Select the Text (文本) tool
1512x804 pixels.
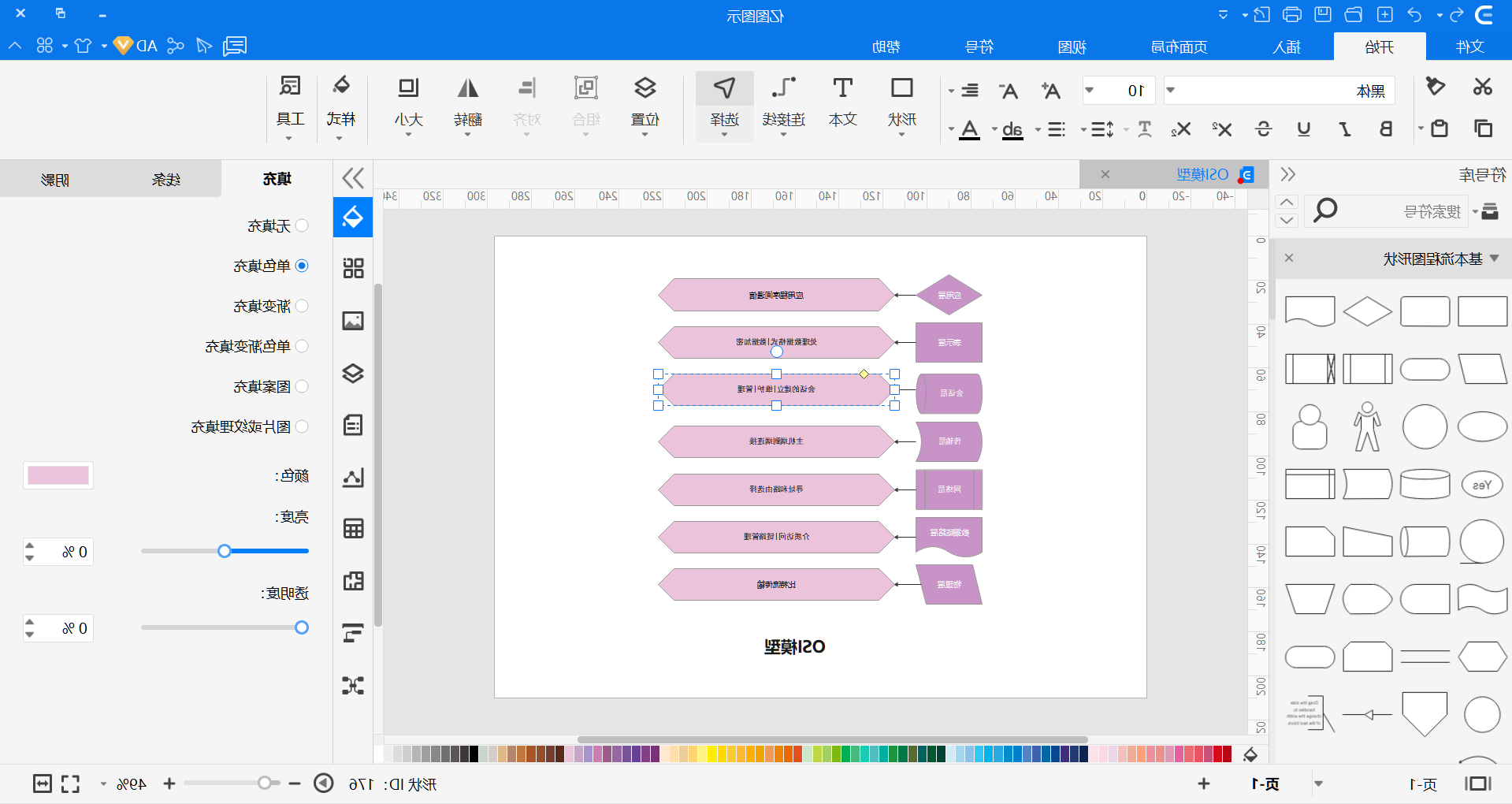click(843, 102)
